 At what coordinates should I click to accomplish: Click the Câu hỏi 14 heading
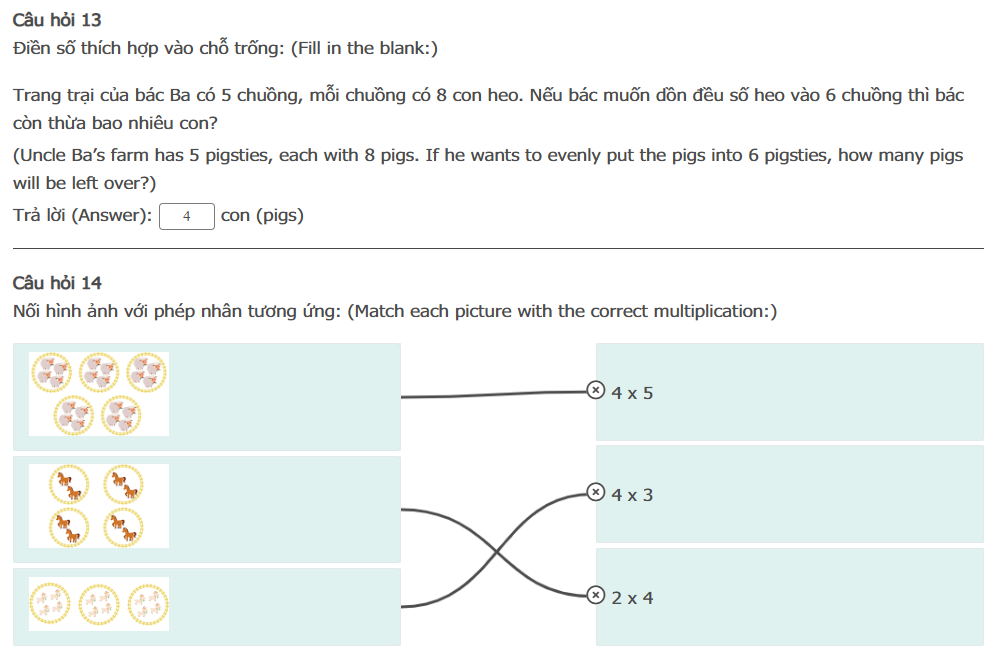(57, 283)
